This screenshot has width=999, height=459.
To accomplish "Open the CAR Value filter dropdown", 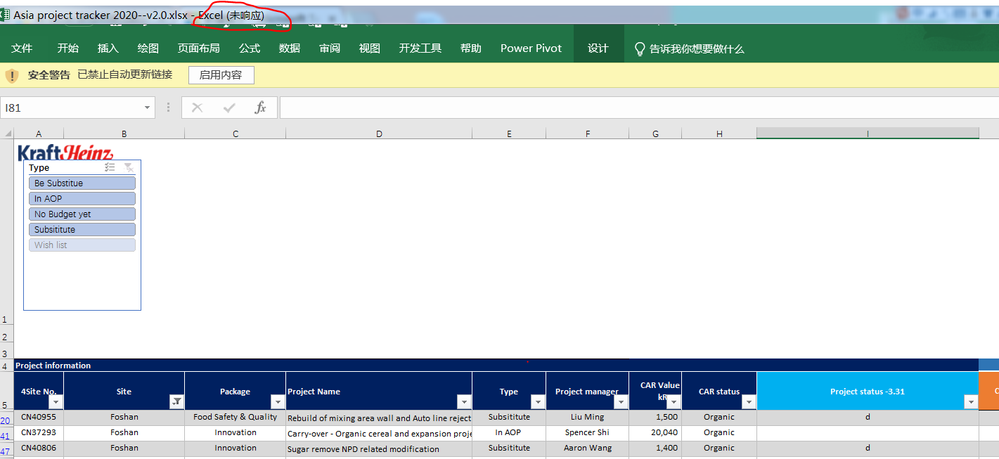I will (674, 402).
